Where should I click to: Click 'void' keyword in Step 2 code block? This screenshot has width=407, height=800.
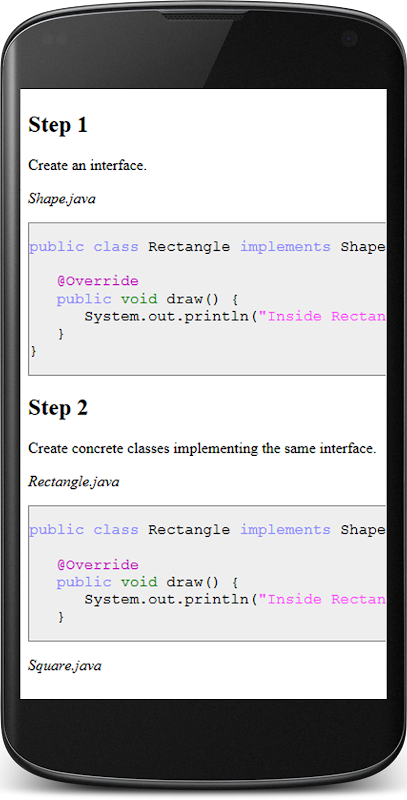(x=139, y=582)
